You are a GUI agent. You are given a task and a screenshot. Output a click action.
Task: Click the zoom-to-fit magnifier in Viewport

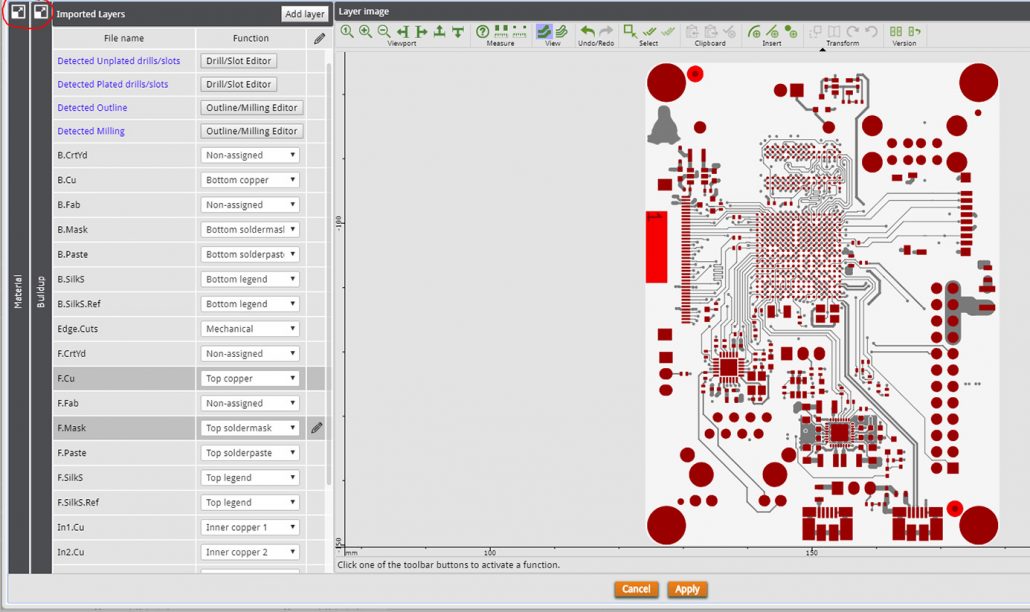click(347, 32)
